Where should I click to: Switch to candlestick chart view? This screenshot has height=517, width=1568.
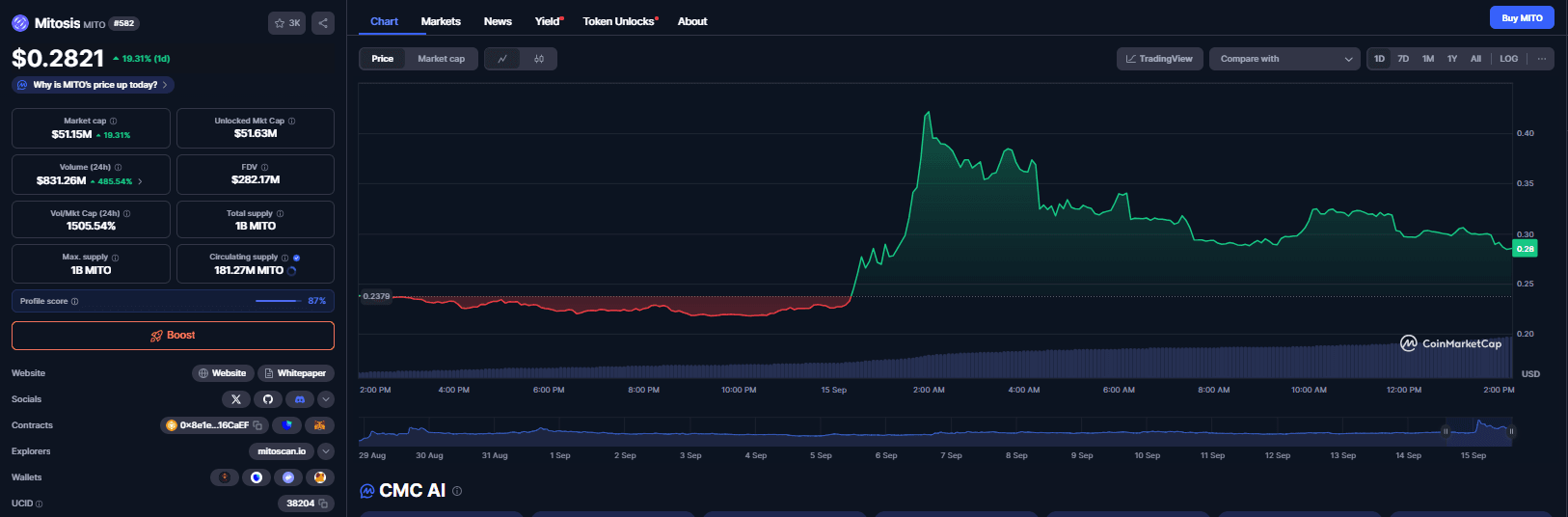539,59
